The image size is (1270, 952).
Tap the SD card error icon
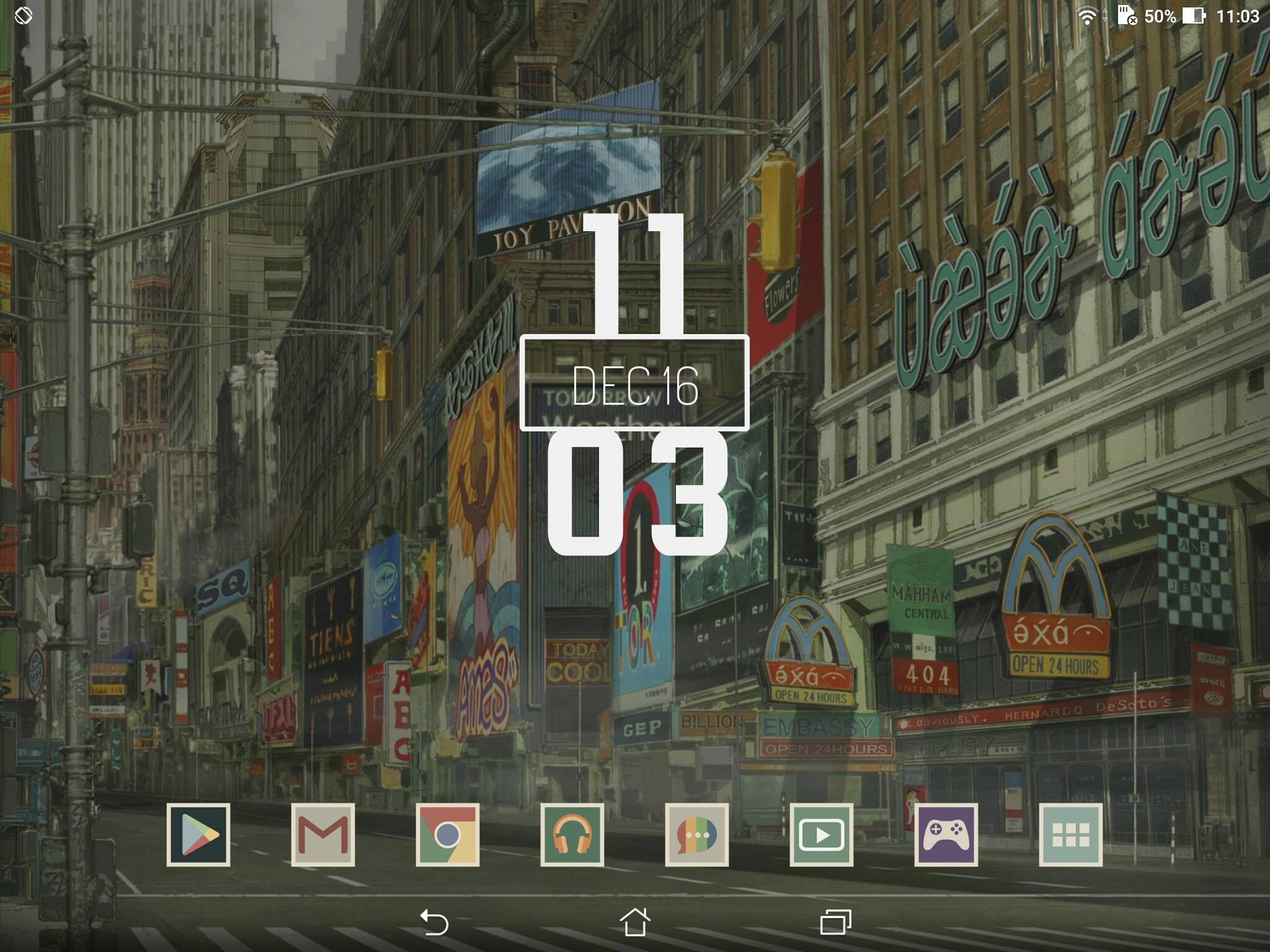pos(1127,15)
